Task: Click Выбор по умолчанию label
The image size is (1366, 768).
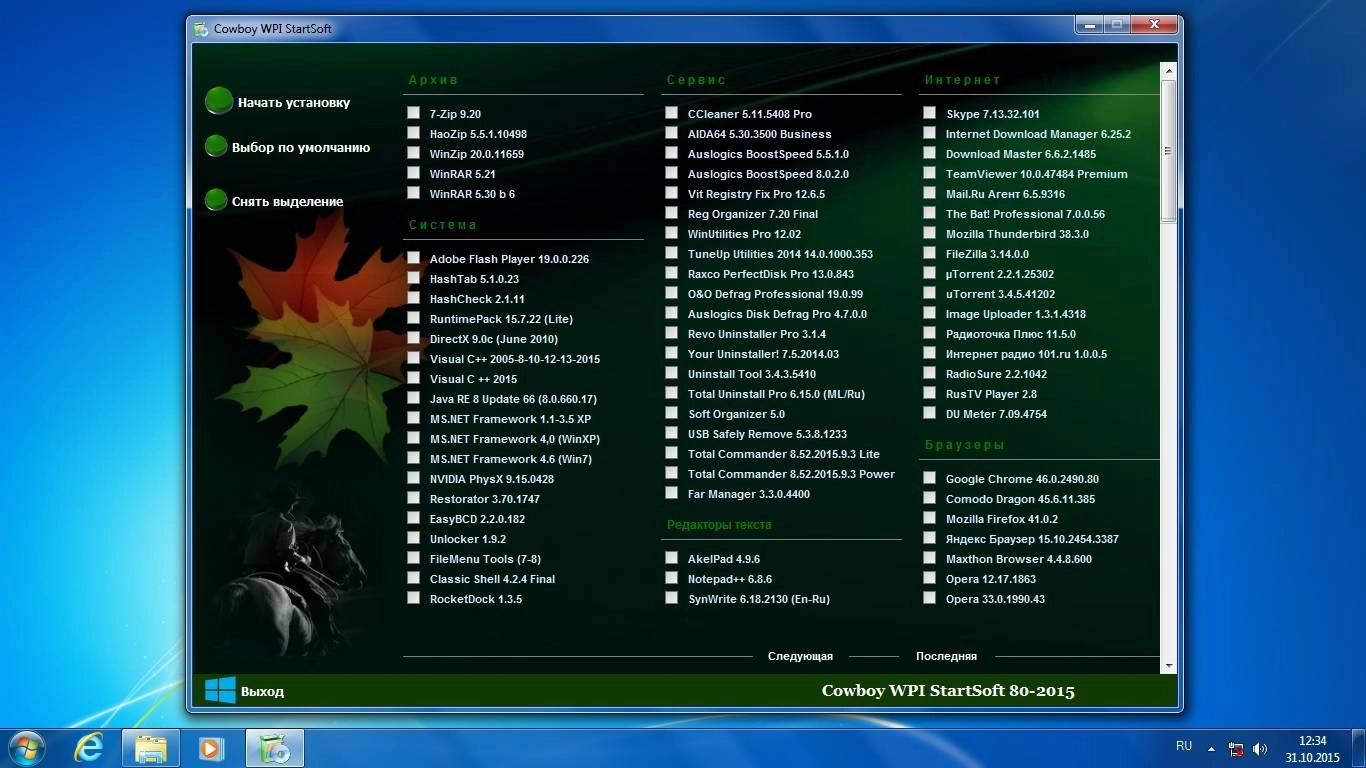Action: pos(301,147)
